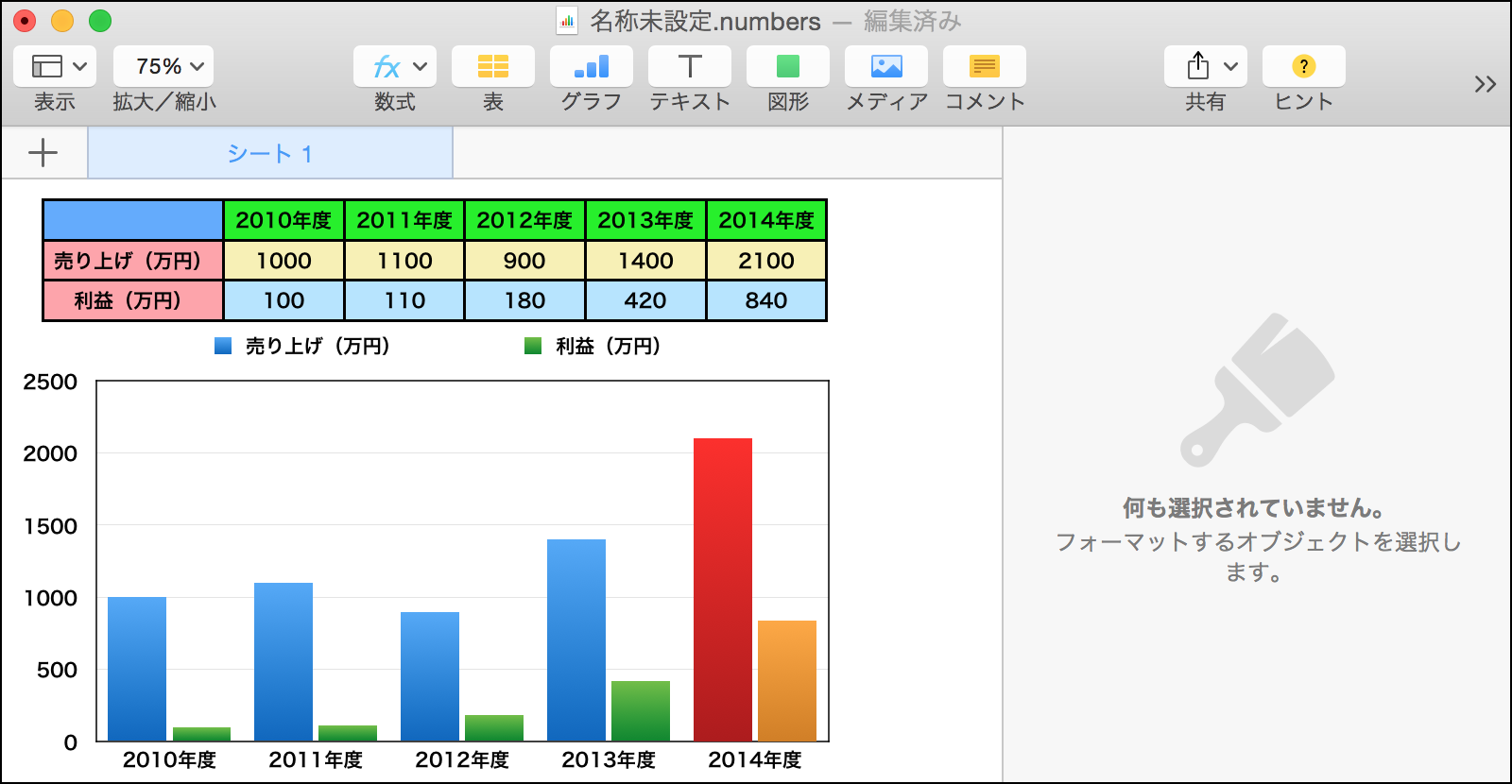Click the 利益（万円）chart legend label
Screen dimensions: 1512x784
pyautogui.click(x=609, y=347)
